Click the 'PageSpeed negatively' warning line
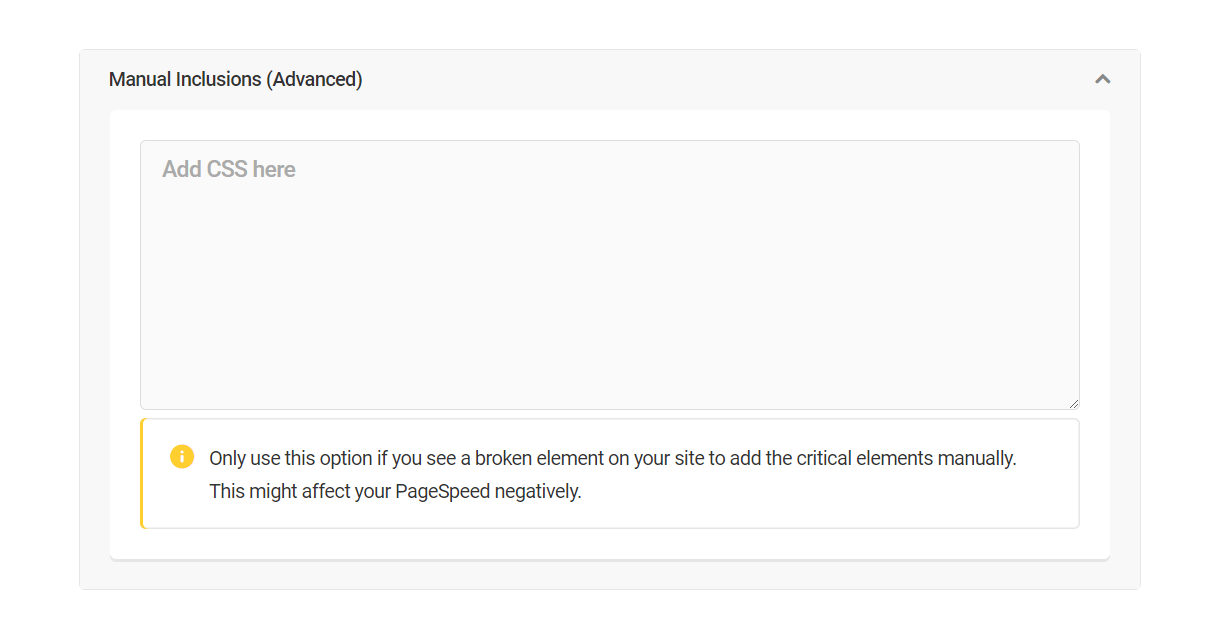Image resolution: width=1220 pixels, height=640 pixels. 395,491
